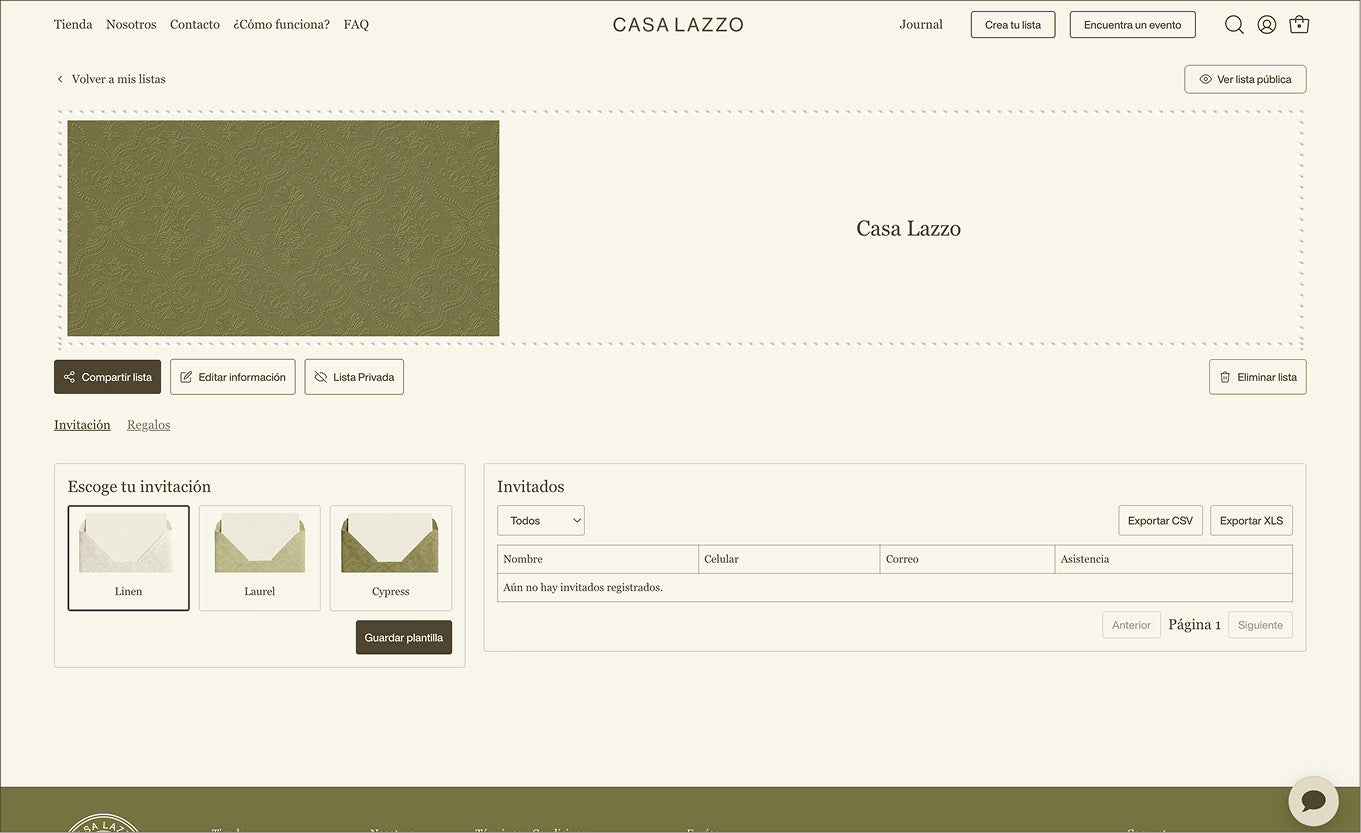This screenshot has width=1361, height=833.
Task: Open the user account icon
Action: pyautogui.click(x=1267, y=25)
